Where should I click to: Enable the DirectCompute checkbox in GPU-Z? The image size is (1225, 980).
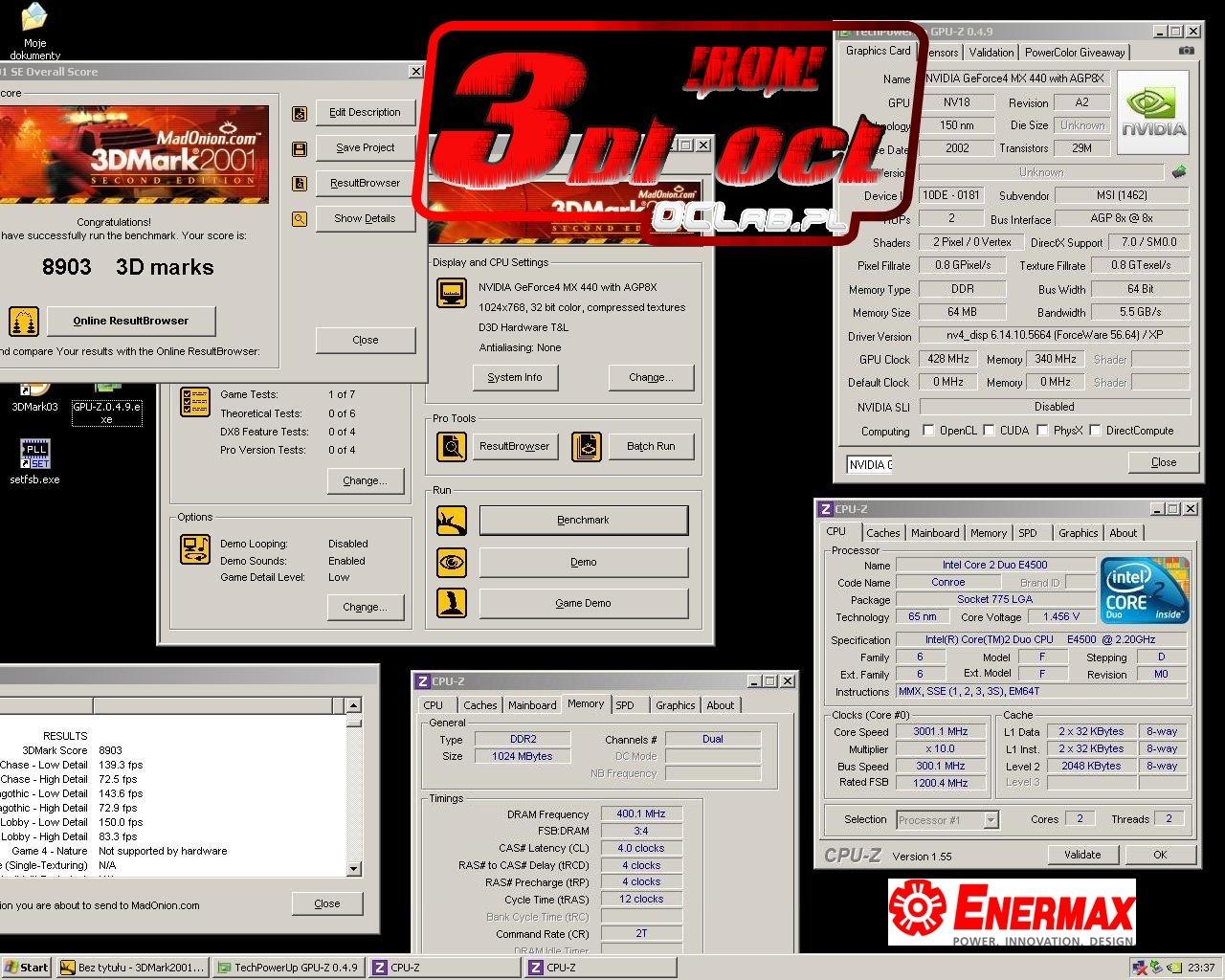[x=1095, y=431]
